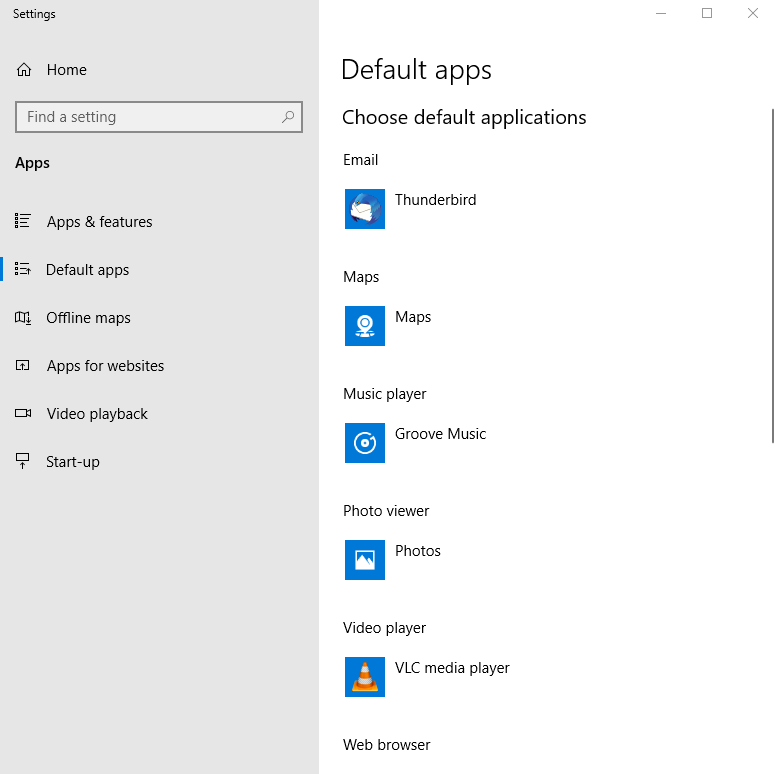Image resolution: width=775 pixels, height=774 pixels.
Task: Change the Thunderbird email default
Action: tap(435, 200)
